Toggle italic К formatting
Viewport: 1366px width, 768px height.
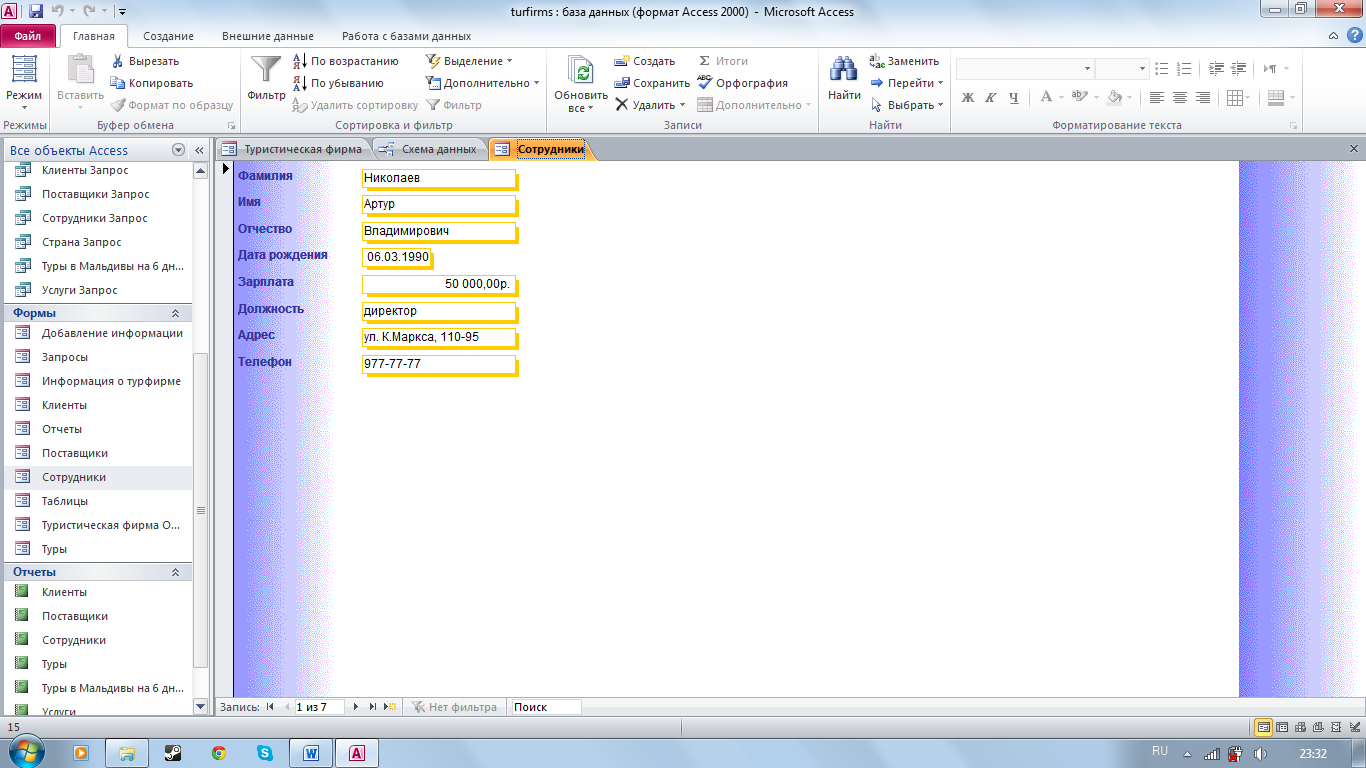tap(990, 97)
